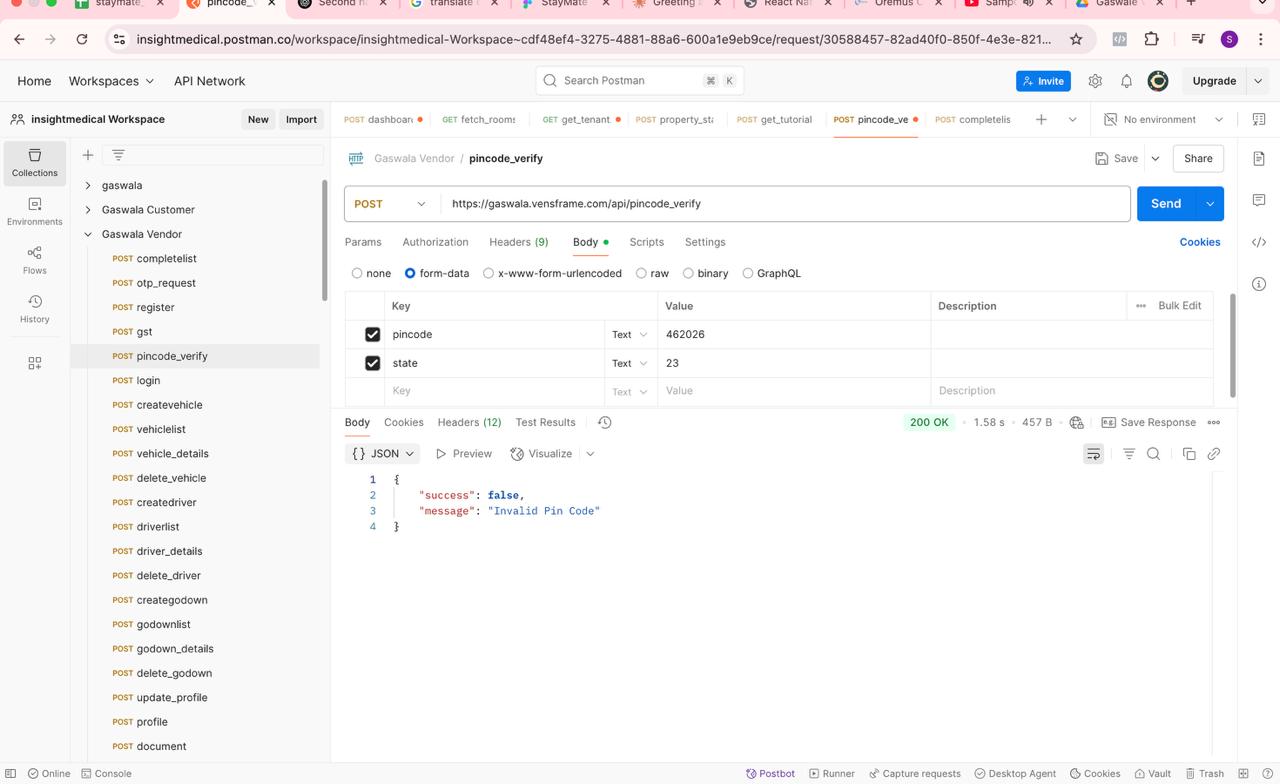Uncheck the state key checkbox

point(372,363)
